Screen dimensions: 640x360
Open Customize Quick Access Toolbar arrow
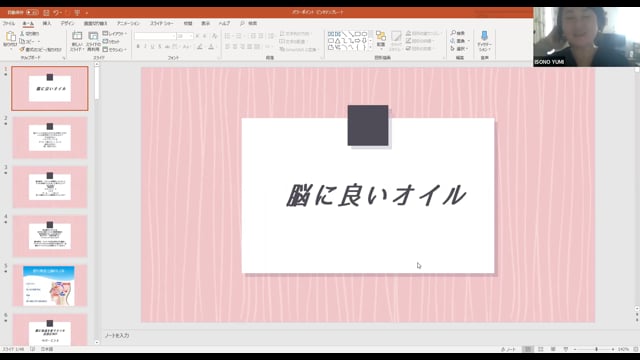click(87, 13)
